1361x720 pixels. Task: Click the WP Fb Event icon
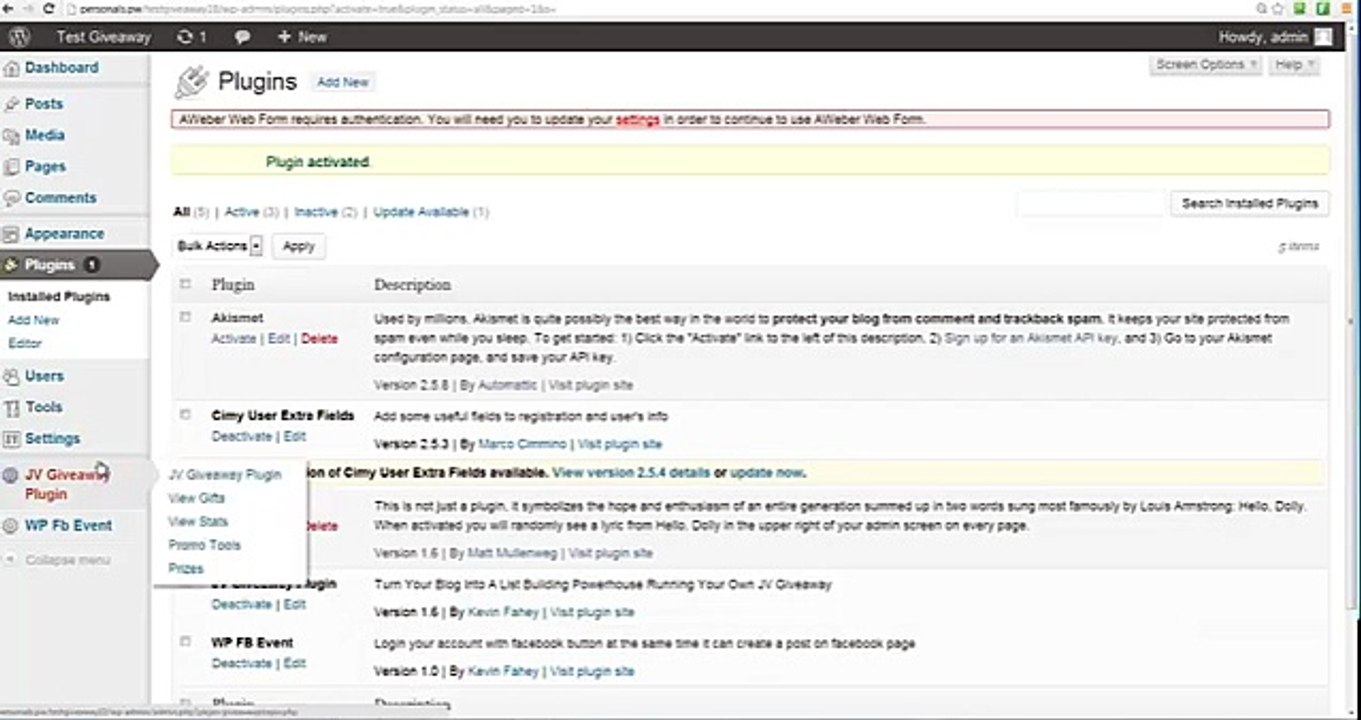11,526
